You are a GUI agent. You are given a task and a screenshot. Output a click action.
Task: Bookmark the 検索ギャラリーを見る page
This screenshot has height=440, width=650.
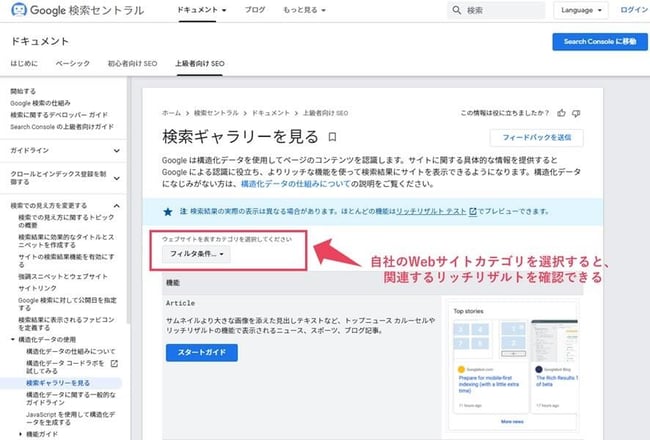click(x=333, y=137)
